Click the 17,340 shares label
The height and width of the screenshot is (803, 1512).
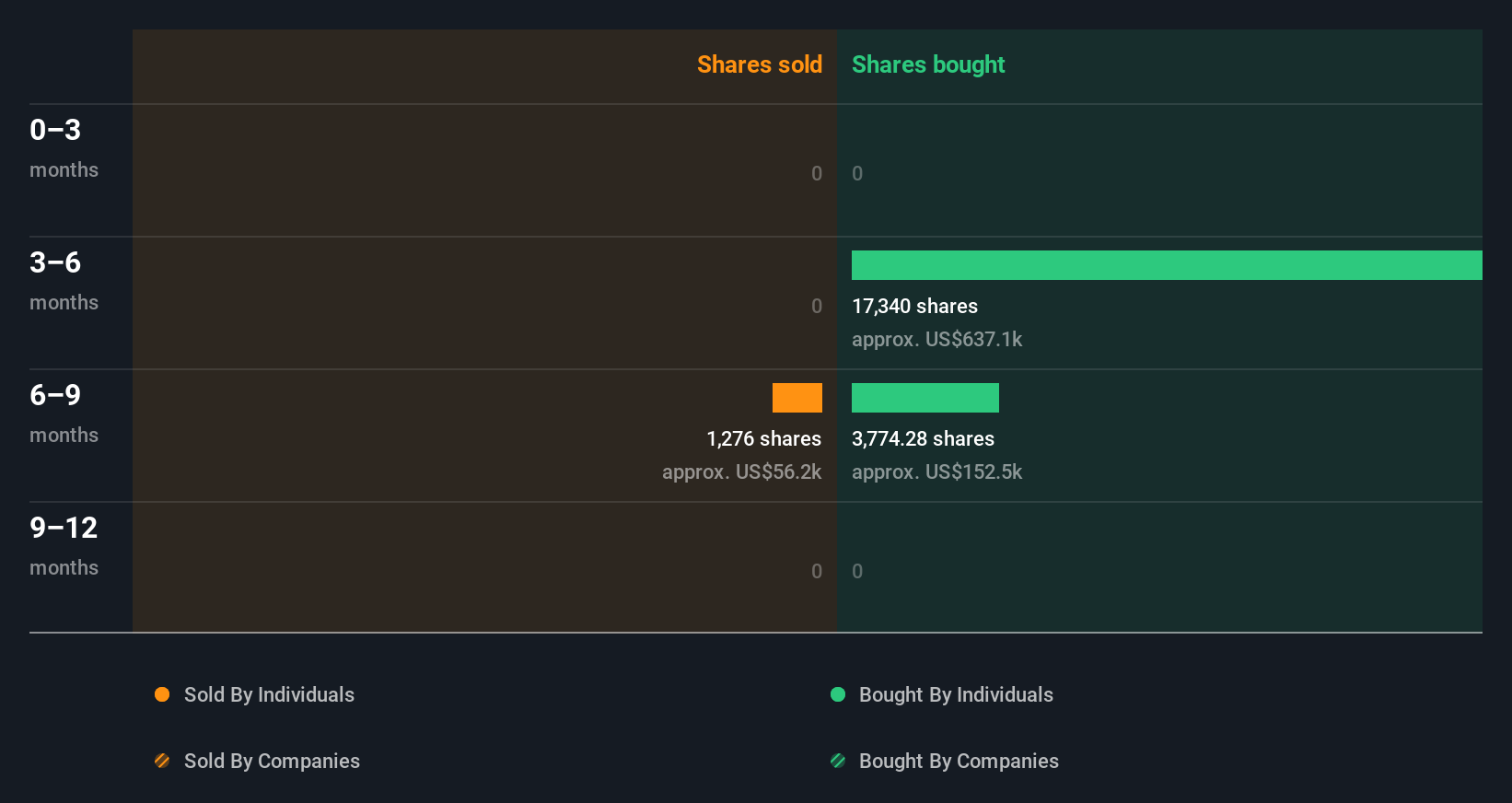pos(914,306)
